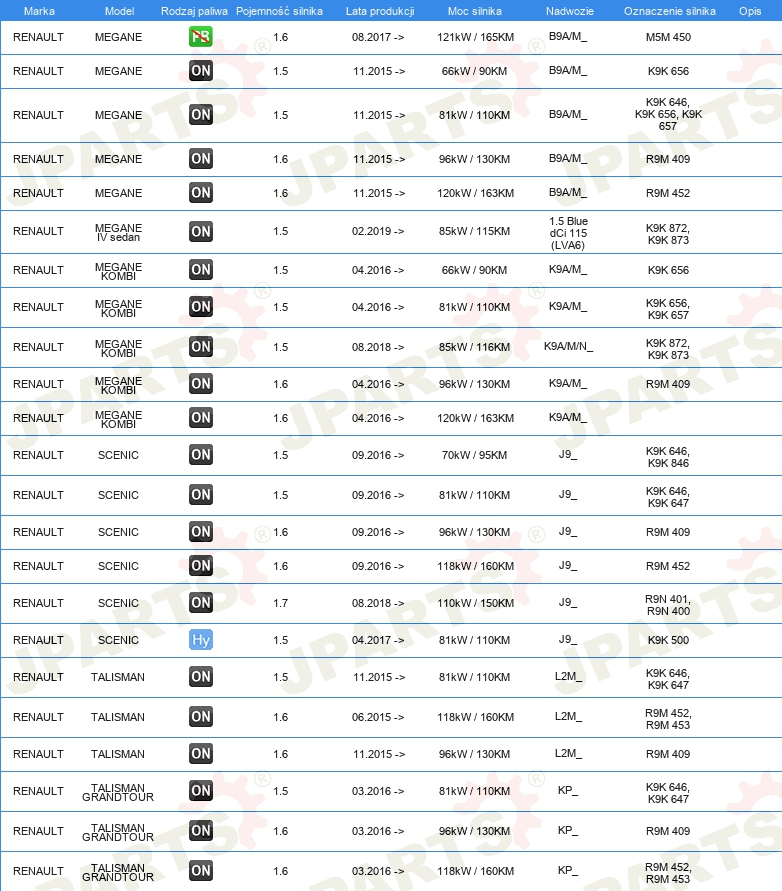Click the K9A/M/N_ body code cell
The height and width of the screenshot is (891, 782).
tap(568, 346)
